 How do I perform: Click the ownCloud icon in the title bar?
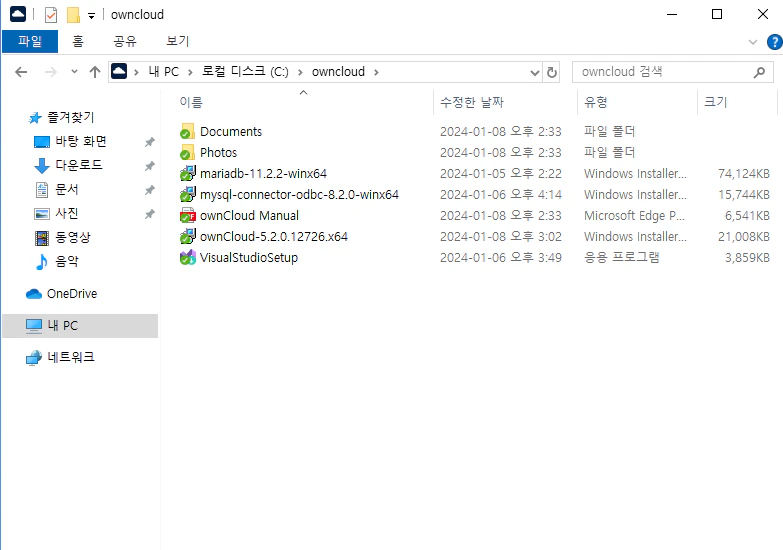[x=18, y=14]
